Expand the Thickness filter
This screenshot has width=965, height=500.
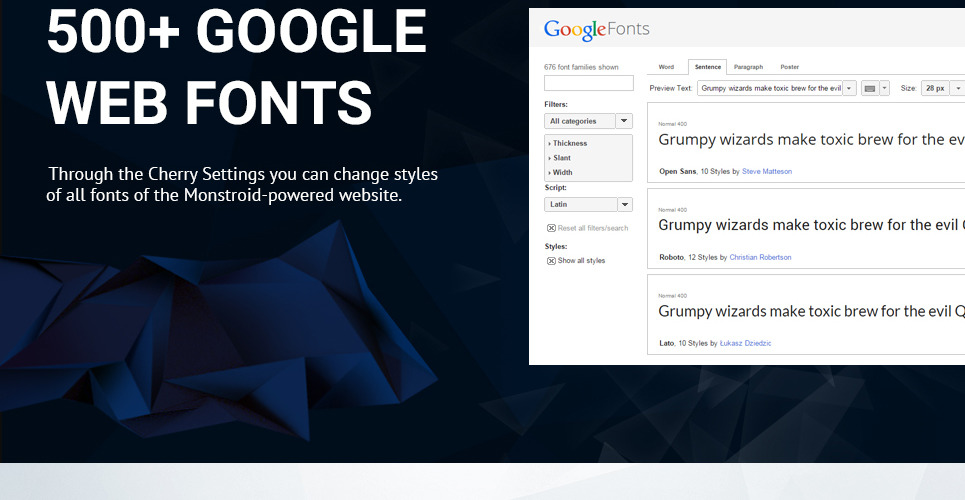pyautogui.click(x=569, y=143)
